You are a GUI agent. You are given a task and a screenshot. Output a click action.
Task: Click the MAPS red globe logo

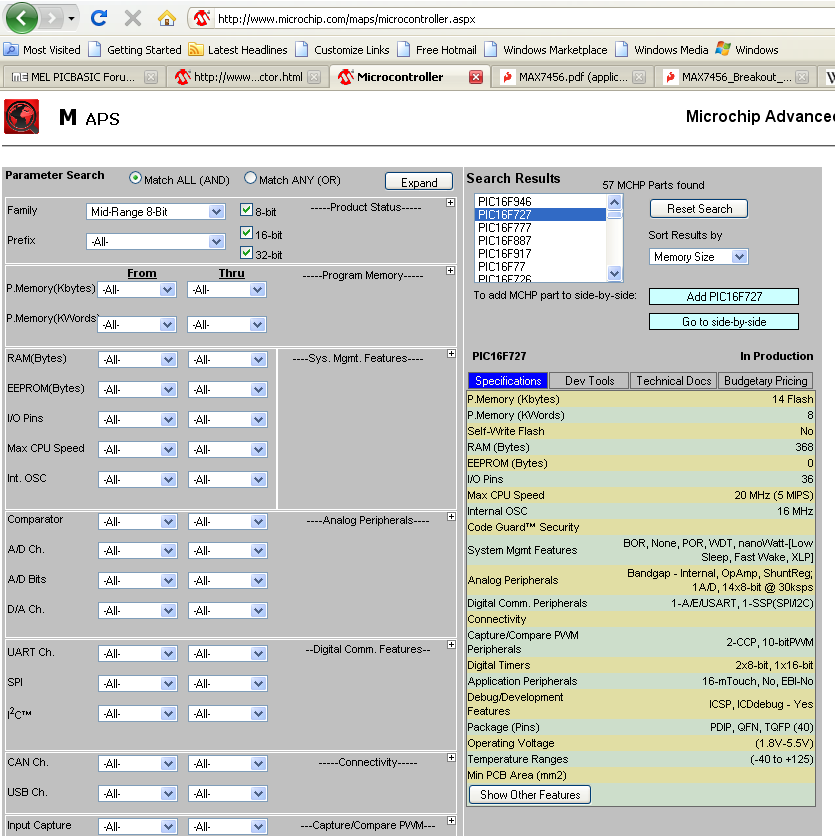click(21, 117)
